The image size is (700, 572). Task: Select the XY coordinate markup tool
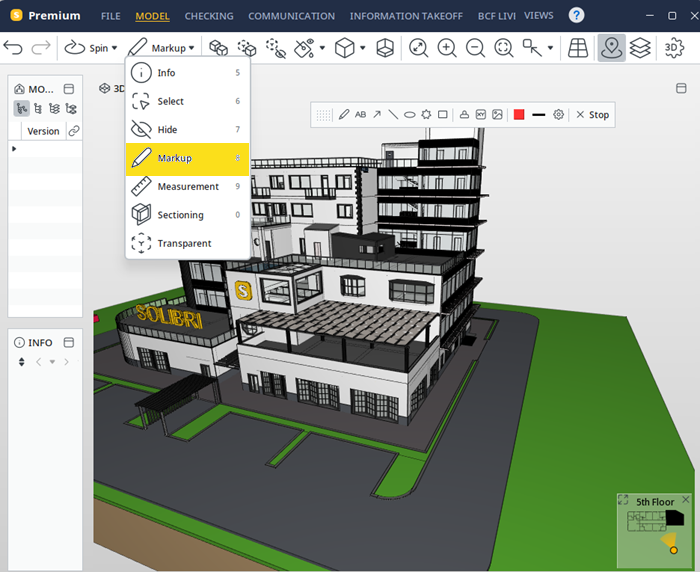tap(480, 115)
